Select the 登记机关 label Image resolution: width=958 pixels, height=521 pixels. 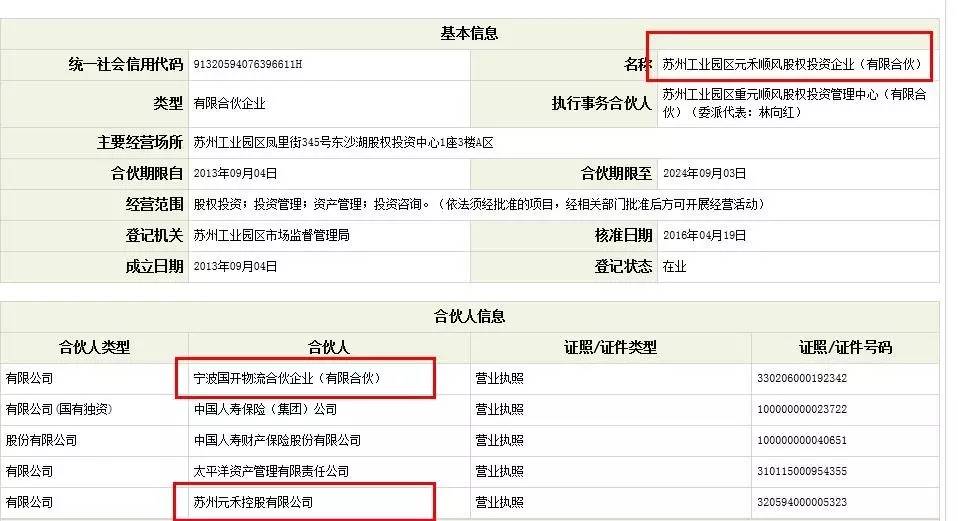(x=155, y=235)
